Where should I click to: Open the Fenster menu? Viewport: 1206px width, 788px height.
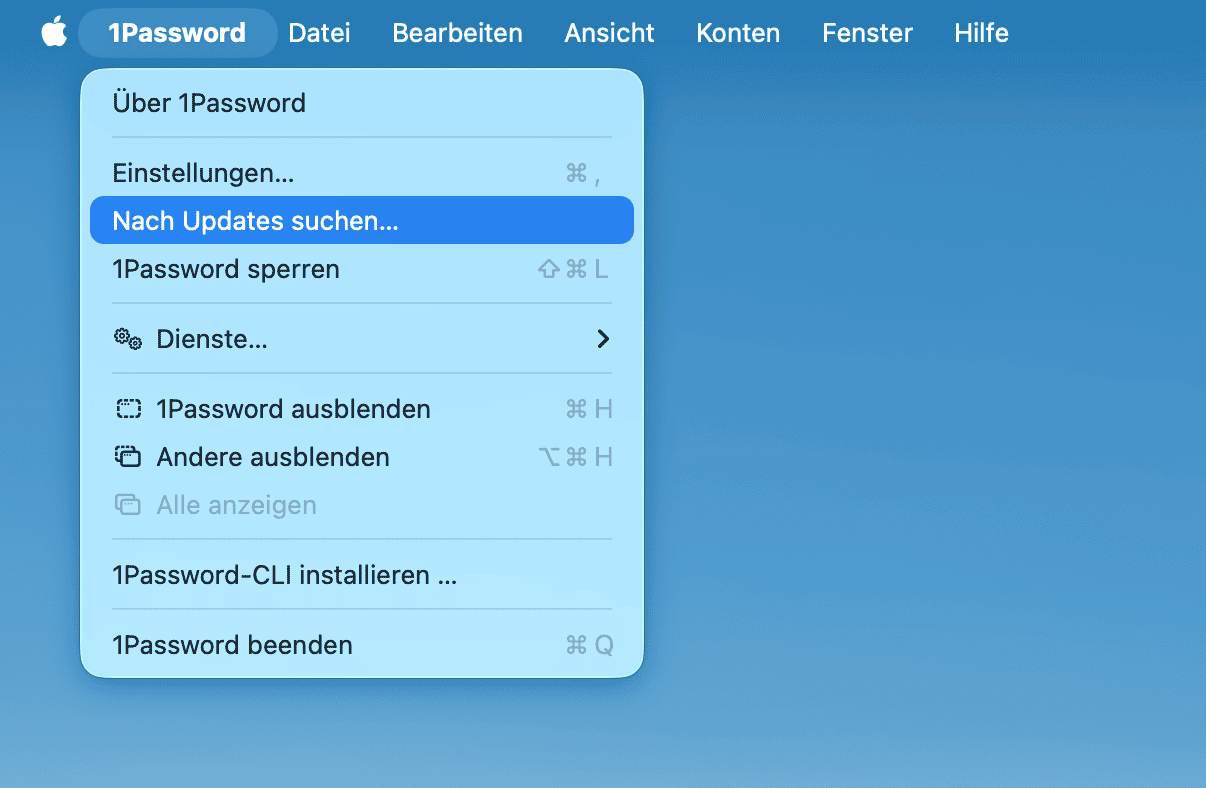[x=866, y=32]
